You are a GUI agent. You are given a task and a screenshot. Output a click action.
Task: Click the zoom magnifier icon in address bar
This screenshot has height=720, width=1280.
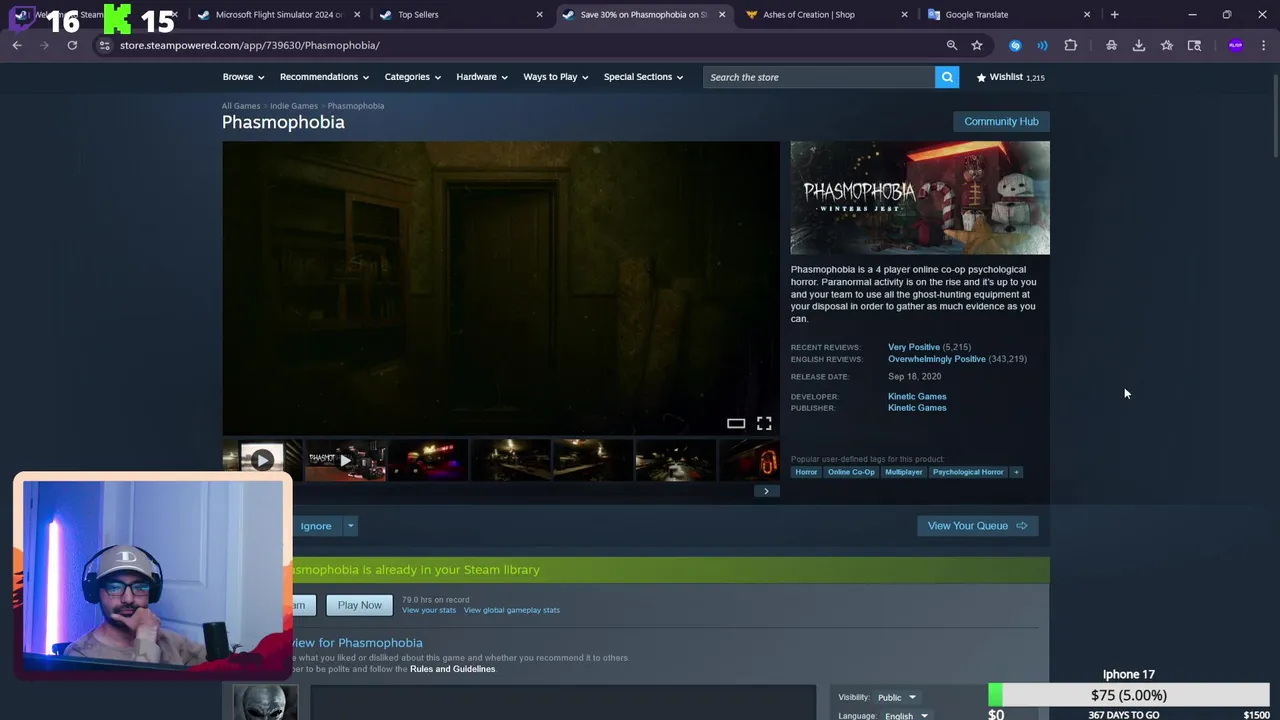pyautogui.click(x=952, y=45)
